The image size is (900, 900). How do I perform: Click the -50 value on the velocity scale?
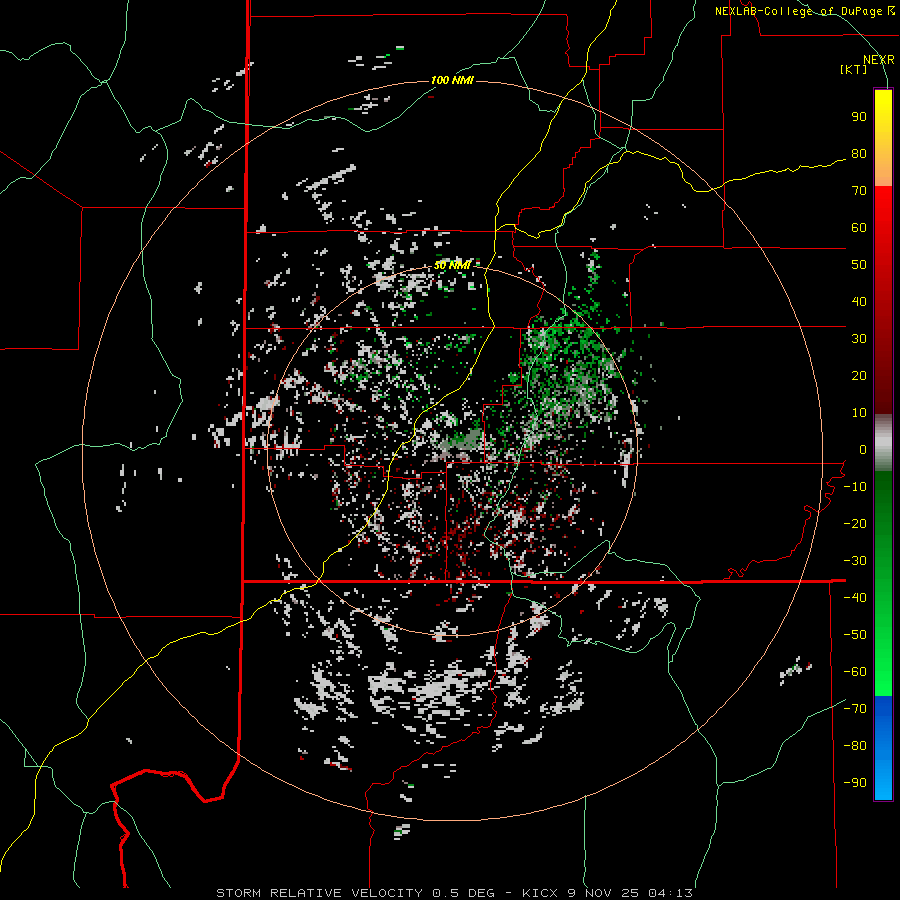855,635
